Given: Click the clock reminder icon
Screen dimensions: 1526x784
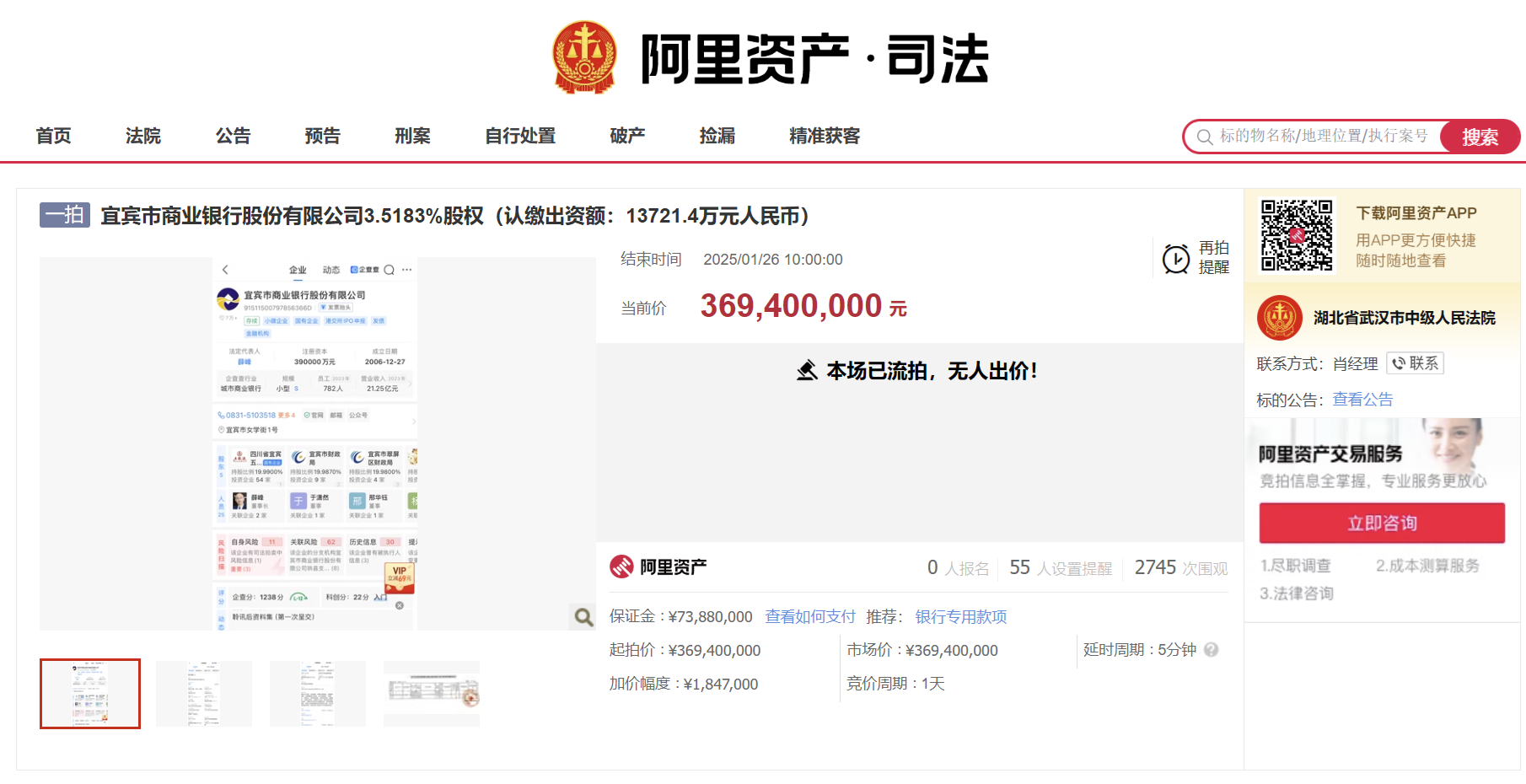Looking at the screenshot, I should pos(1176,259).
